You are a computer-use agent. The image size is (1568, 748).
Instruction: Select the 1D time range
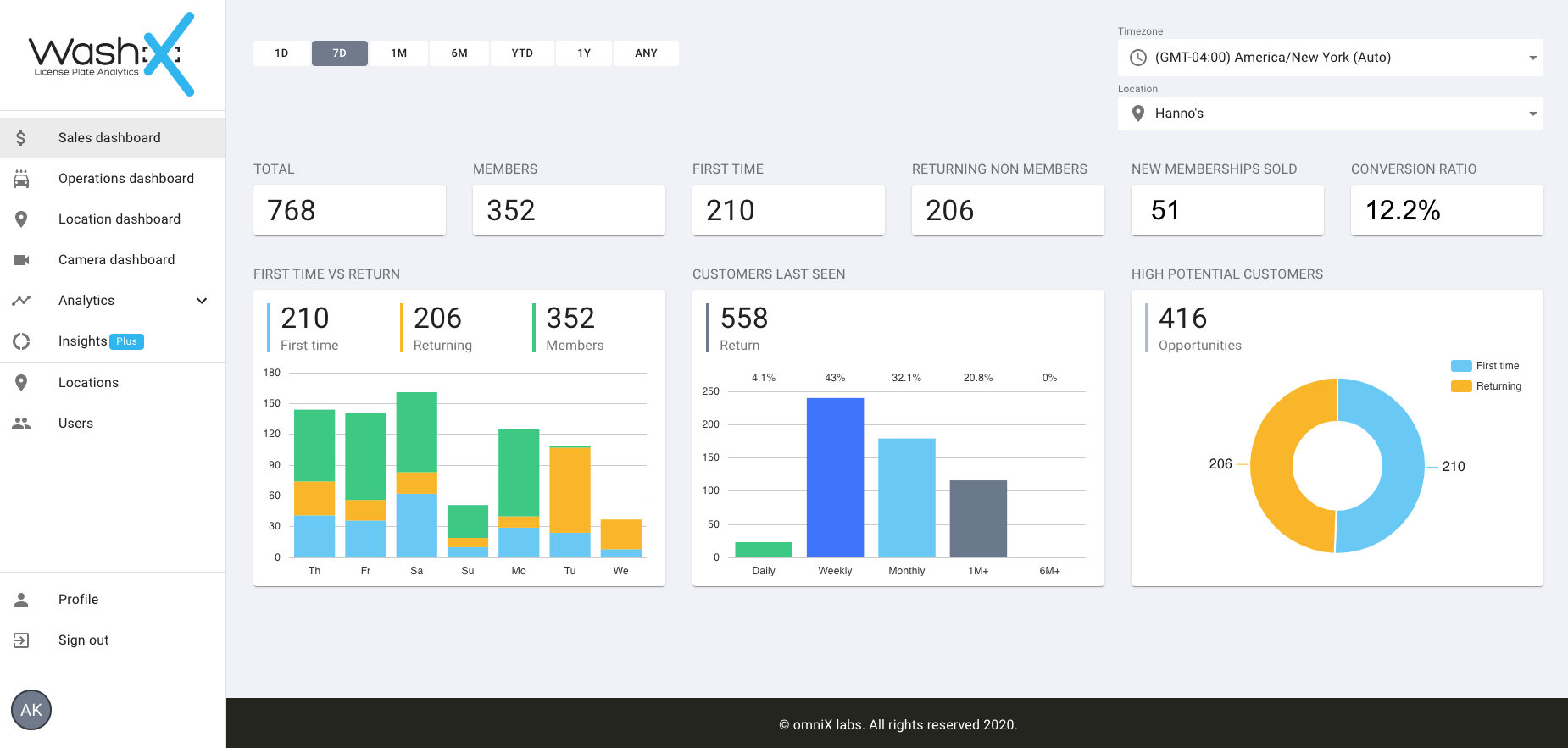[281, 53]
